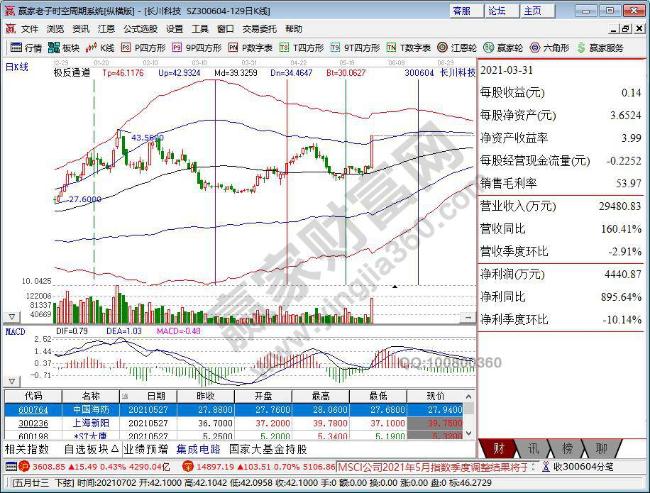Click the Shenzhen index icon in status bar
650x493 pixels.
click(x=188, y=466)
